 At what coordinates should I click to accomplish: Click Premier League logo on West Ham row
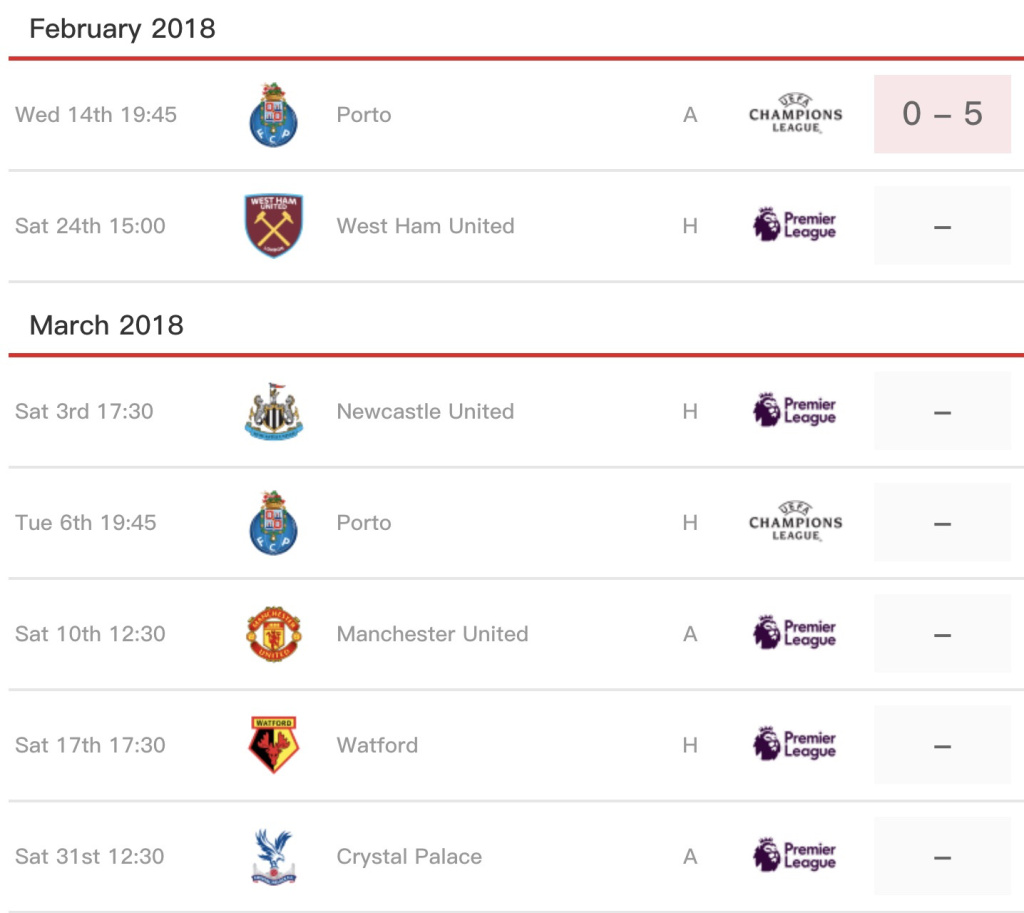pyautogui.click(x=794, y=226)
